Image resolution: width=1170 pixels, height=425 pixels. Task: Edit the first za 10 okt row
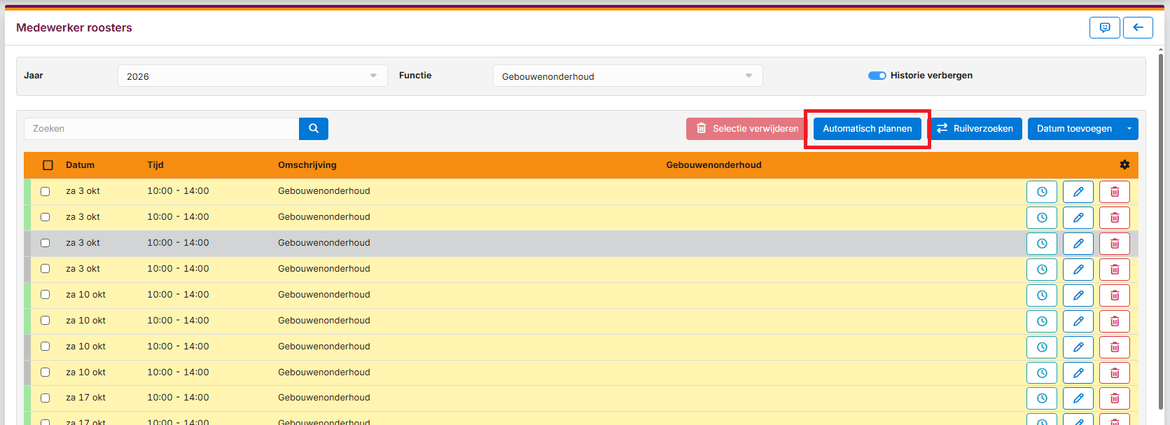(x=1078, y=295)
